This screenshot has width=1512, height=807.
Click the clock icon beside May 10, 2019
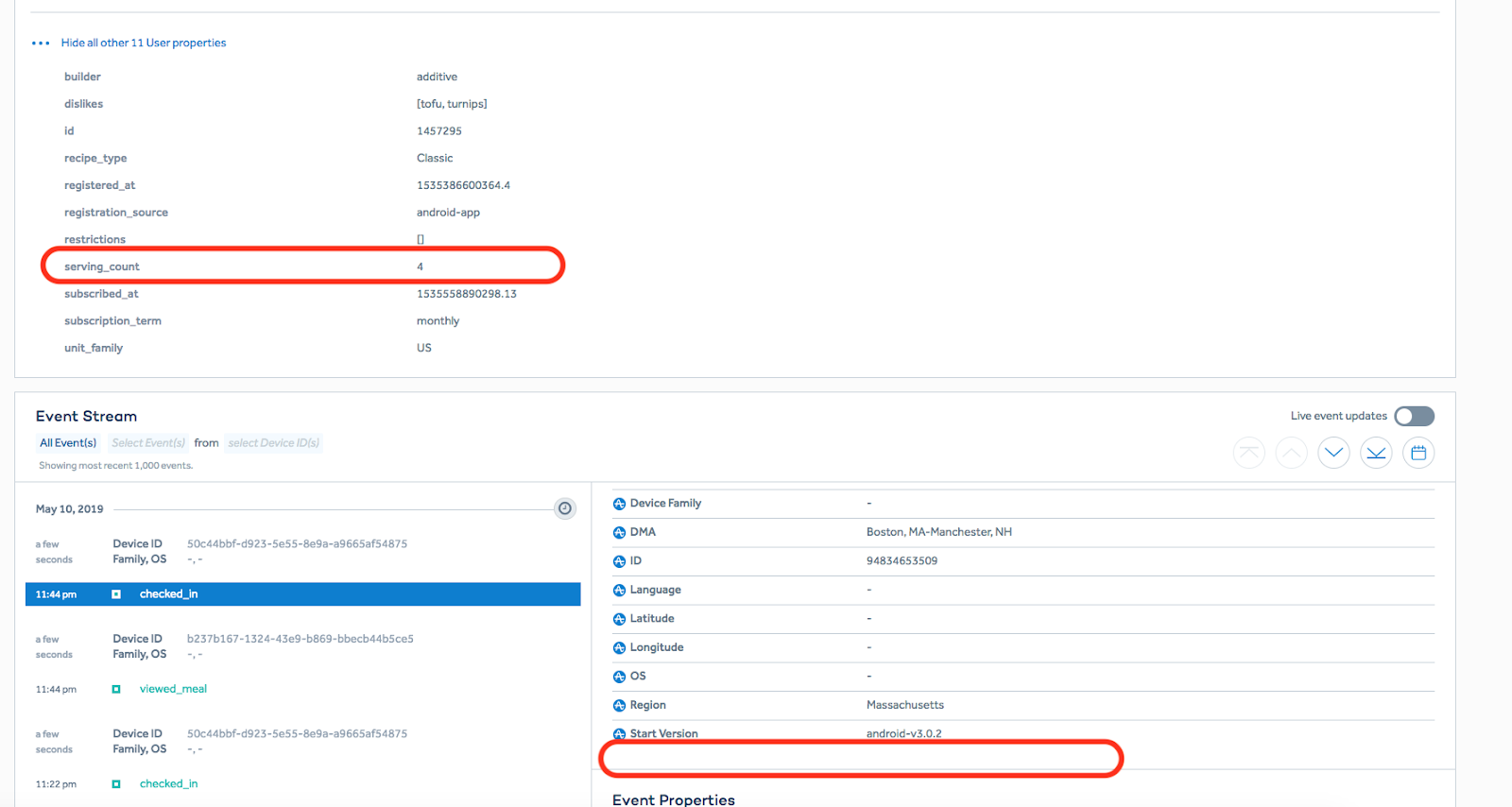[x=564, y=508]
